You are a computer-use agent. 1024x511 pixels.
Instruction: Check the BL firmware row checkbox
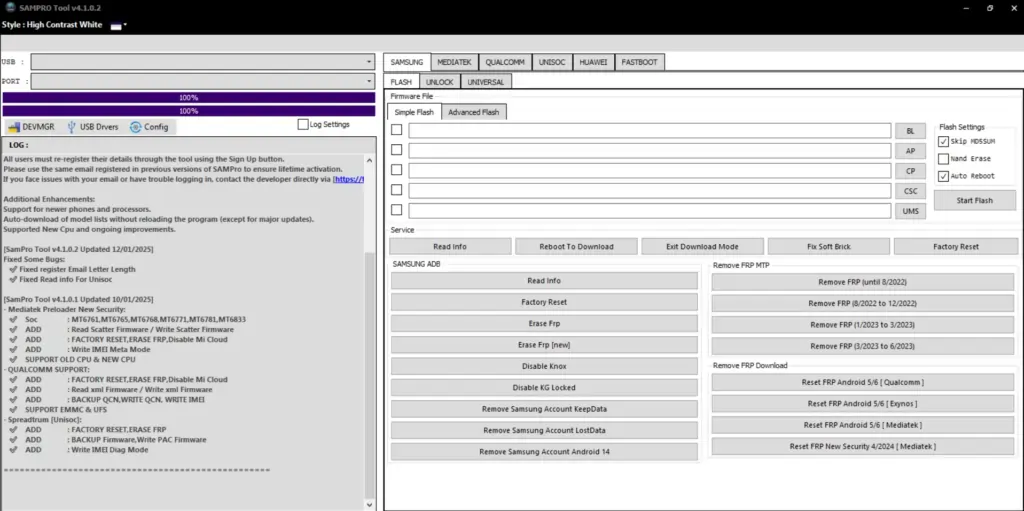396,130
